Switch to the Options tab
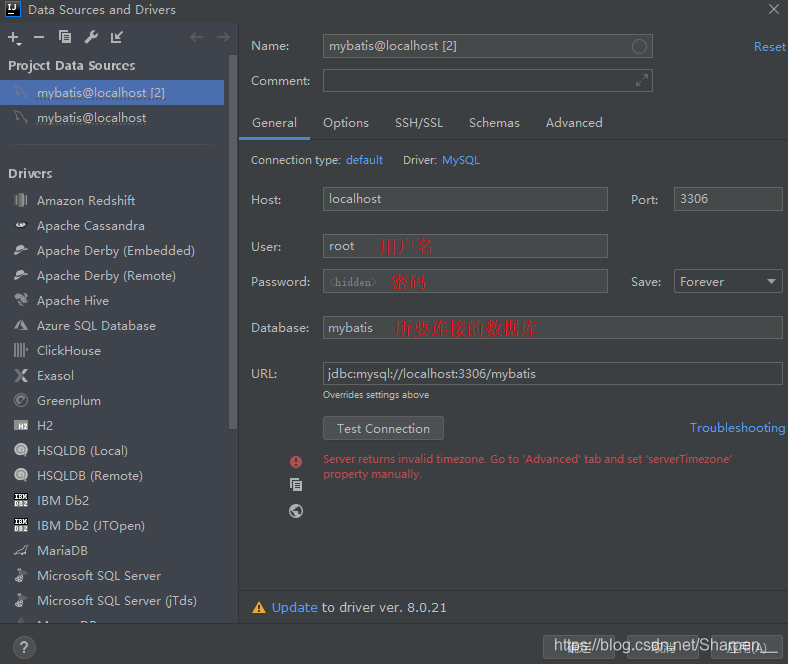 click(346, 123)
